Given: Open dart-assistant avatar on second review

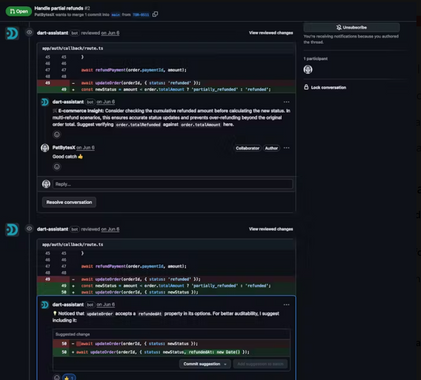Looking at the screenshot, I should click(x=12, y=230).
